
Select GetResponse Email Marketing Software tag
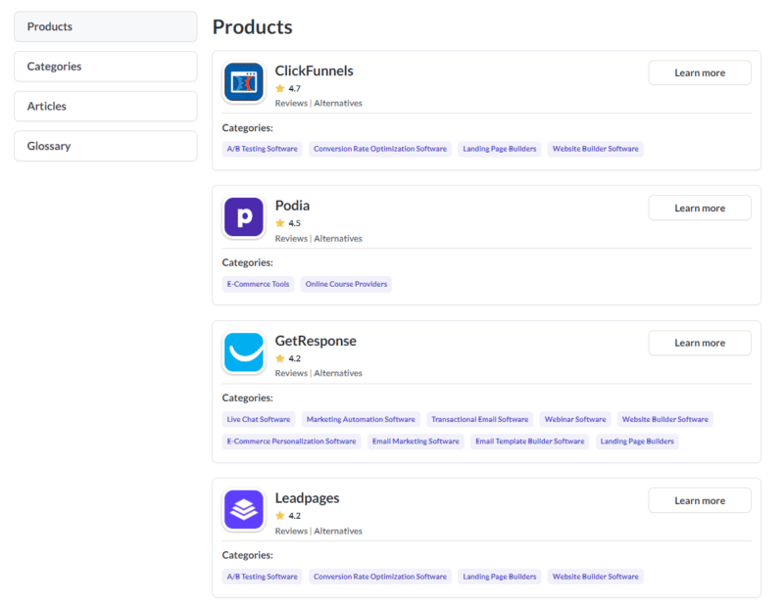[416, 442]
